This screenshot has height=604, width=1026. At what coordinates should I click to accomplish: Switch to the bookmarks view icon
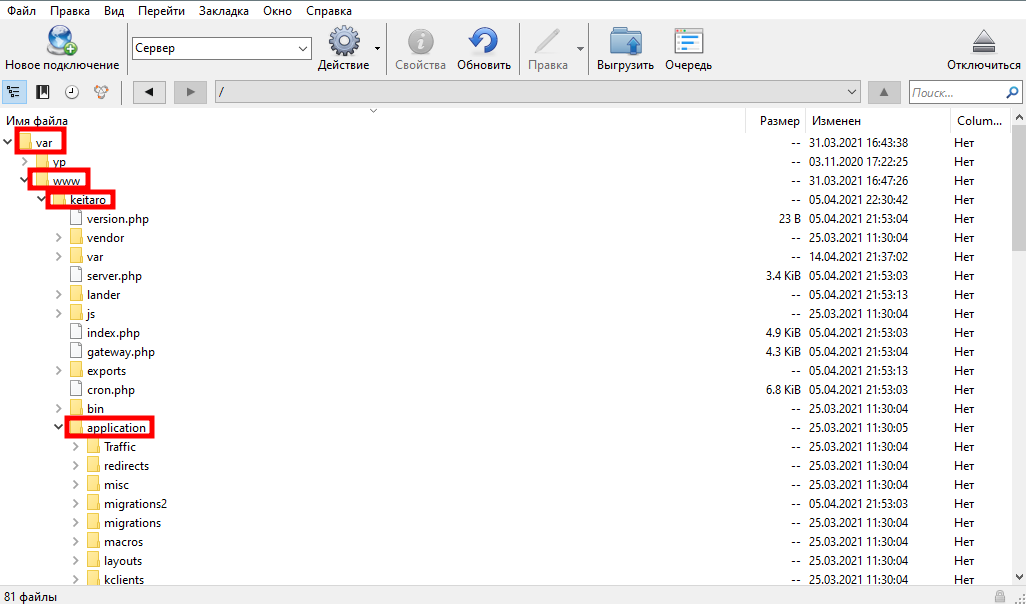click(x=43, y=92)
